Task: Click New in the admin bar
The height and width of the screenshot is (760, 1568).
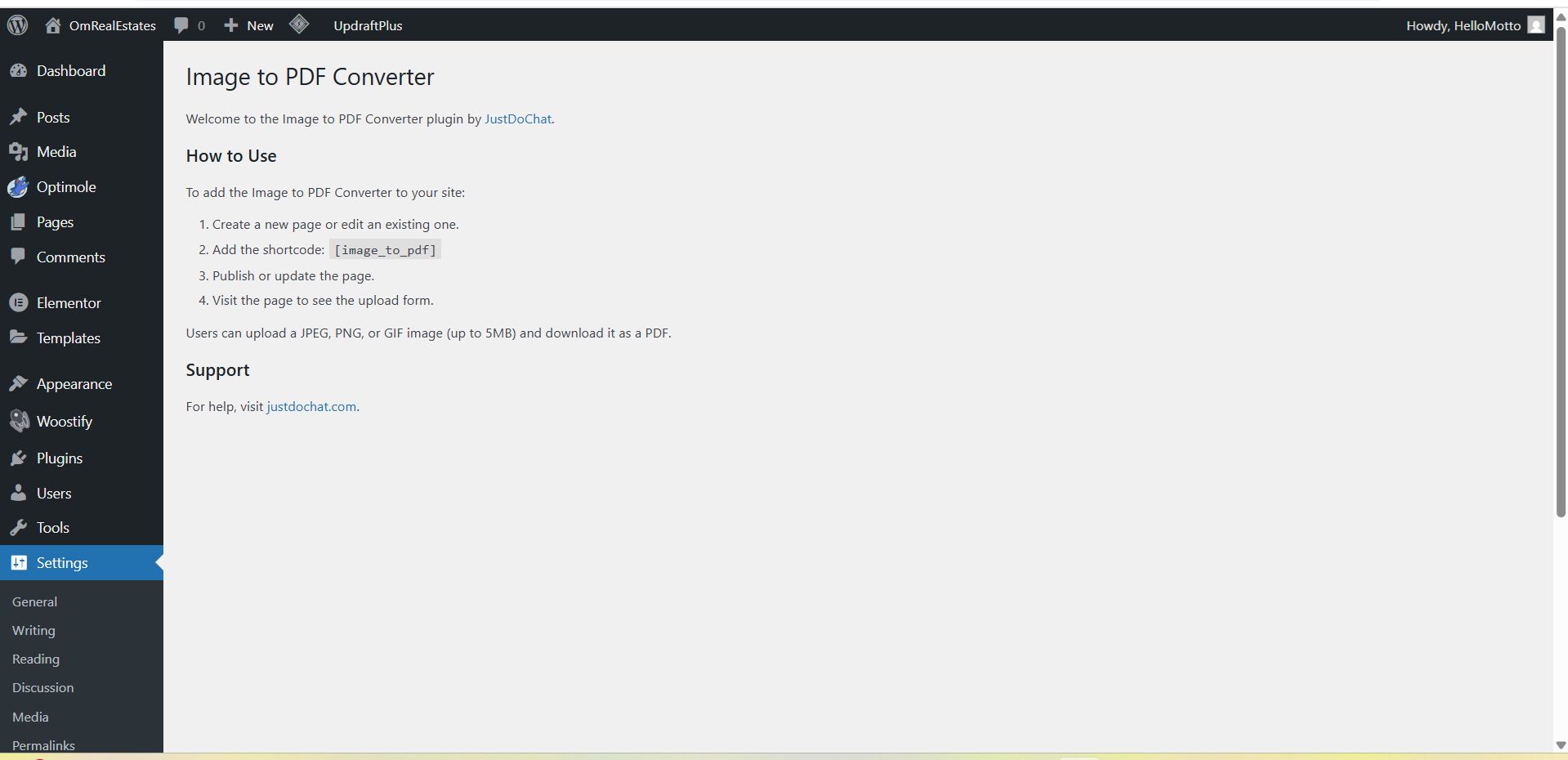Action: [260, 25]
